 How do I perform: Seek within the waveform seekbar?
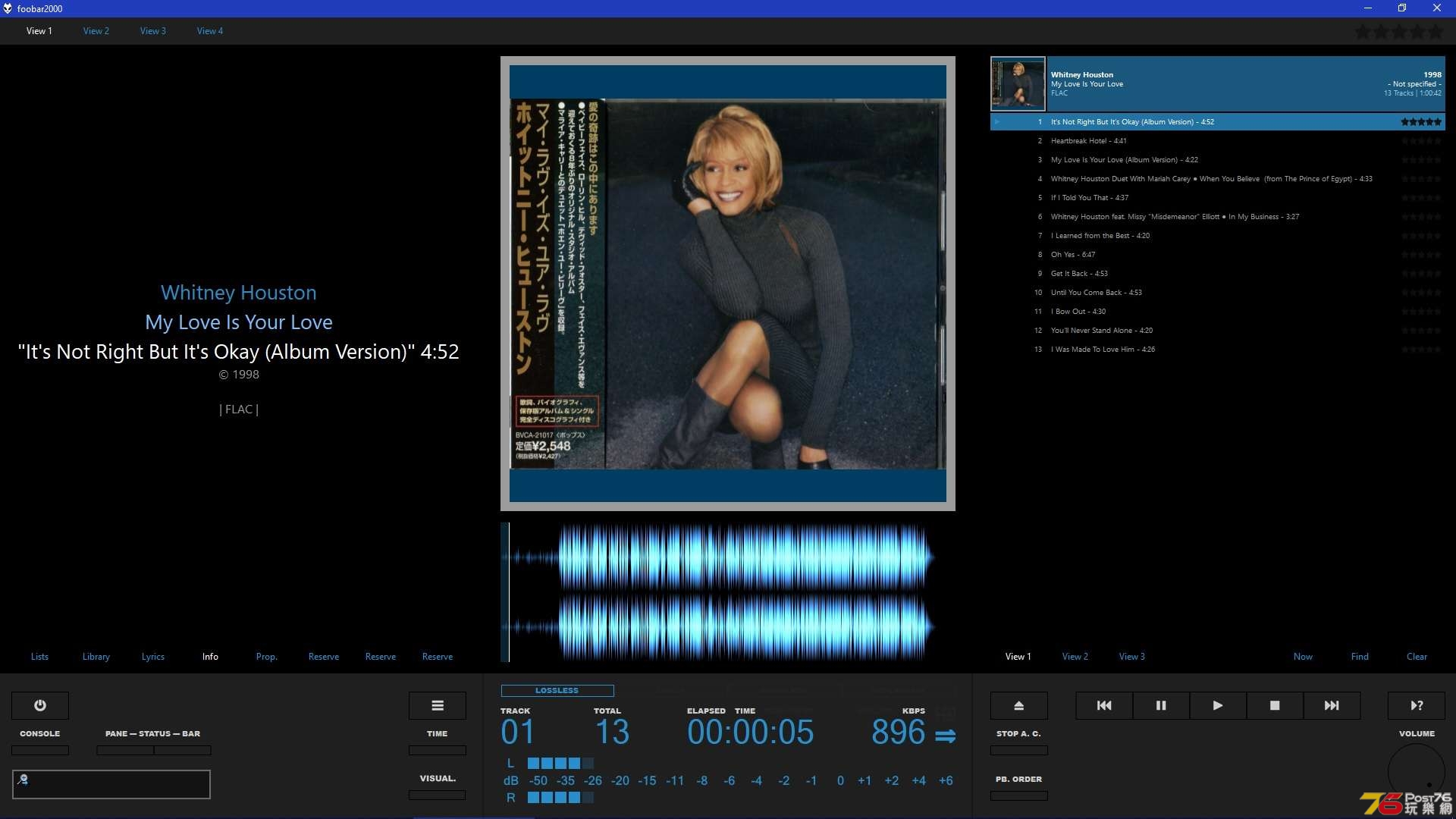(728, 592)
